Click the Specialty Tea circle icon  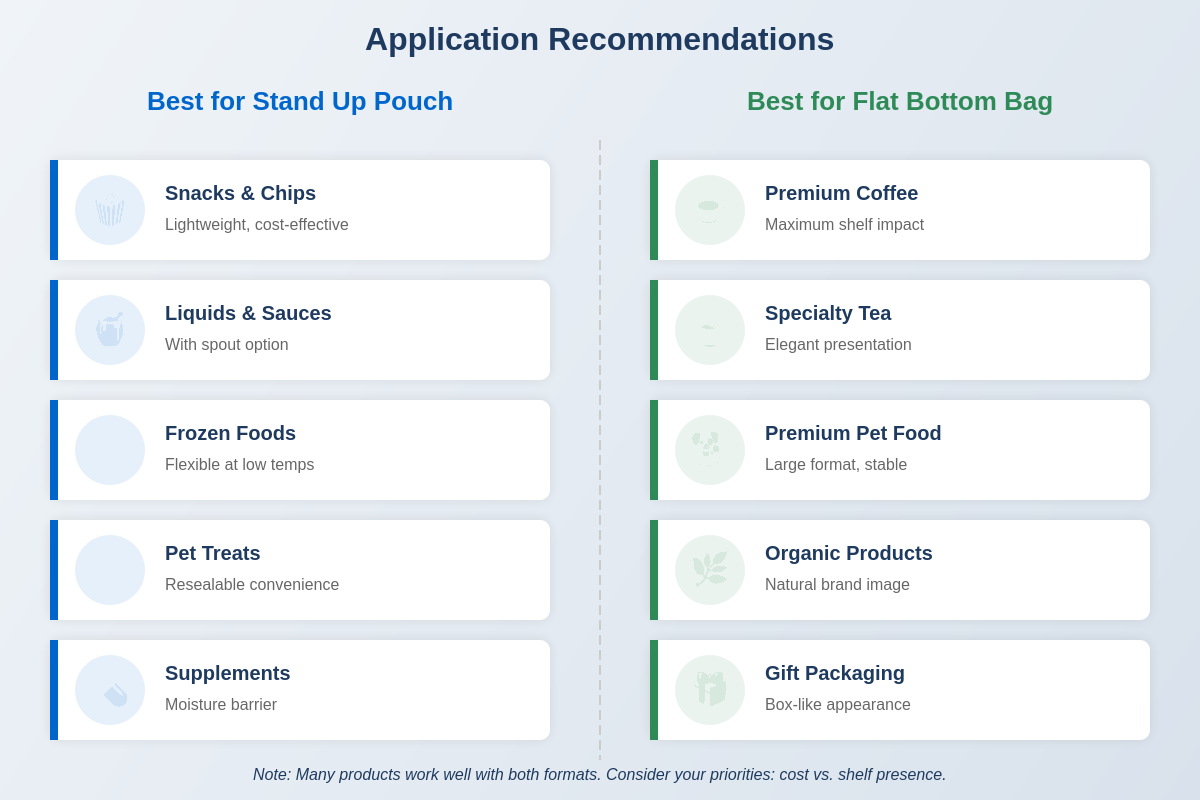point(710,330)
